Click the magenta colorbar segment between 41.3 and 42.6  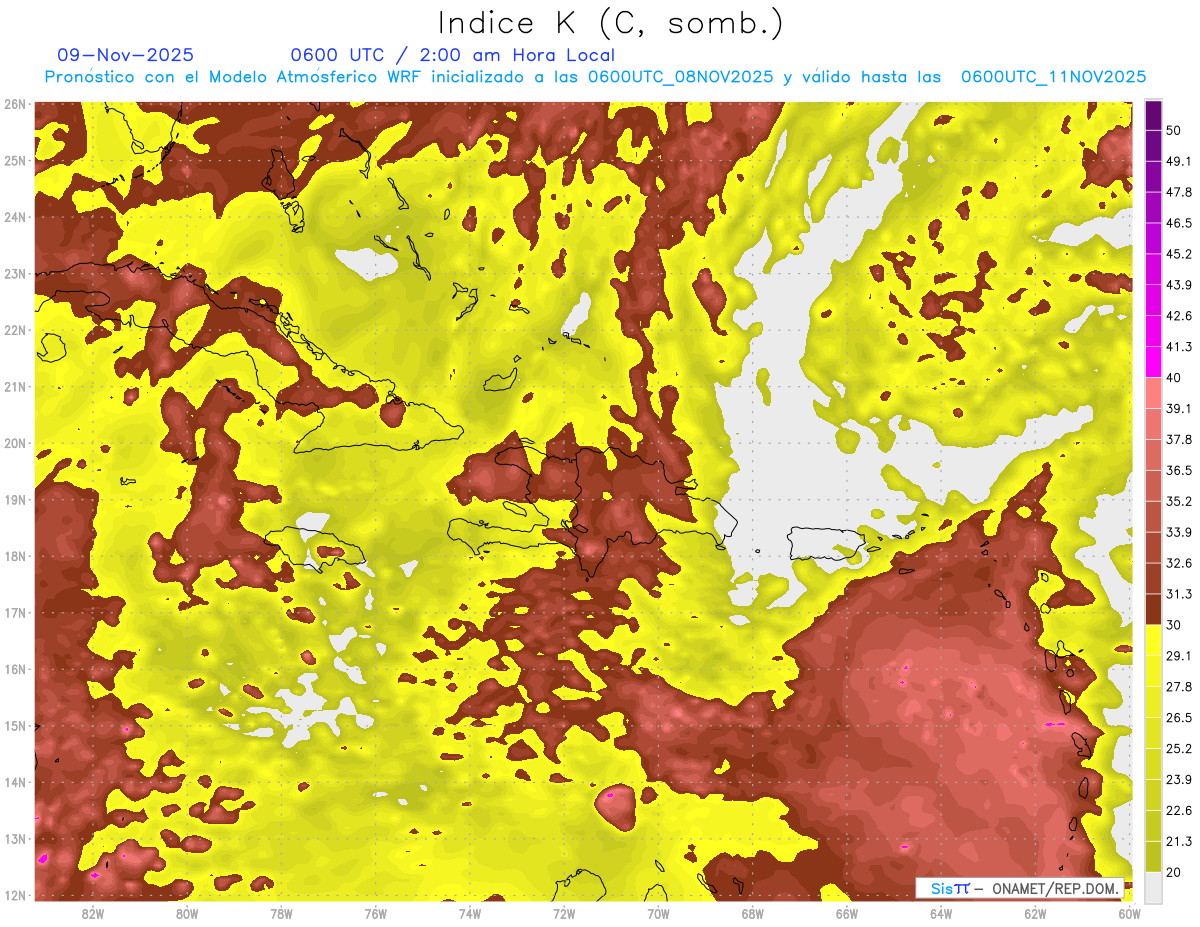click(1153, 331)
